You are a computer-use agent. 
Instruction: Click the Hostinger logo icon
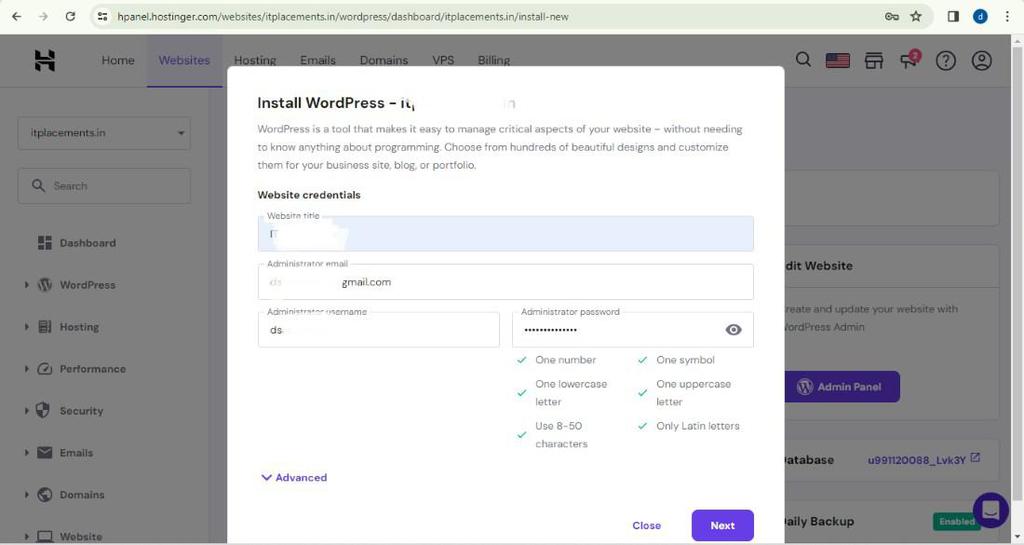[44, 60]
